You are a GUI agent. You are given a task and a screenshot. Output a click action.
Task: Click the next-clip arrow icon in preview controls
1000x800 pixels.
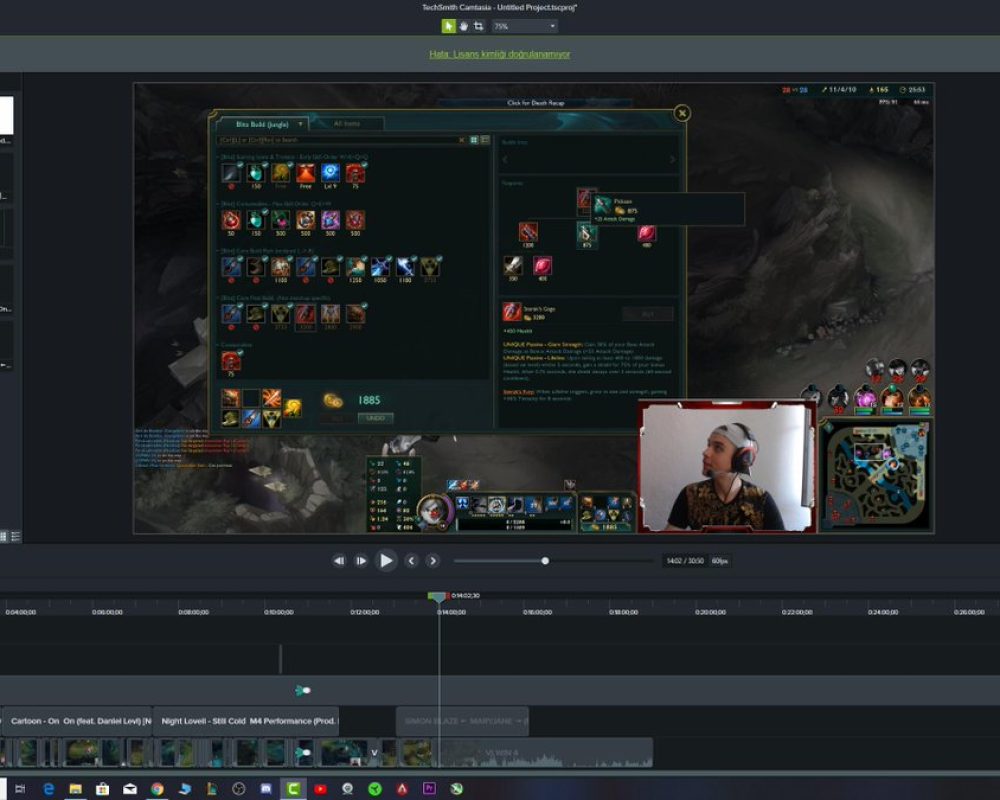(x=432, y=560)
